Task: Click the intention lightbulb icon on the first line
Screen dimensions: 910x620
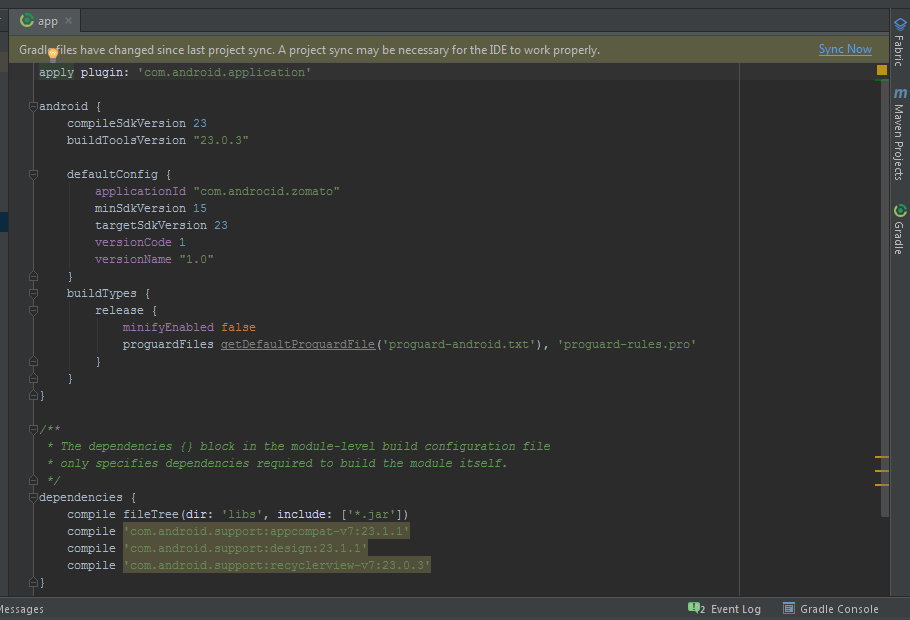Action: coord(52,54)
